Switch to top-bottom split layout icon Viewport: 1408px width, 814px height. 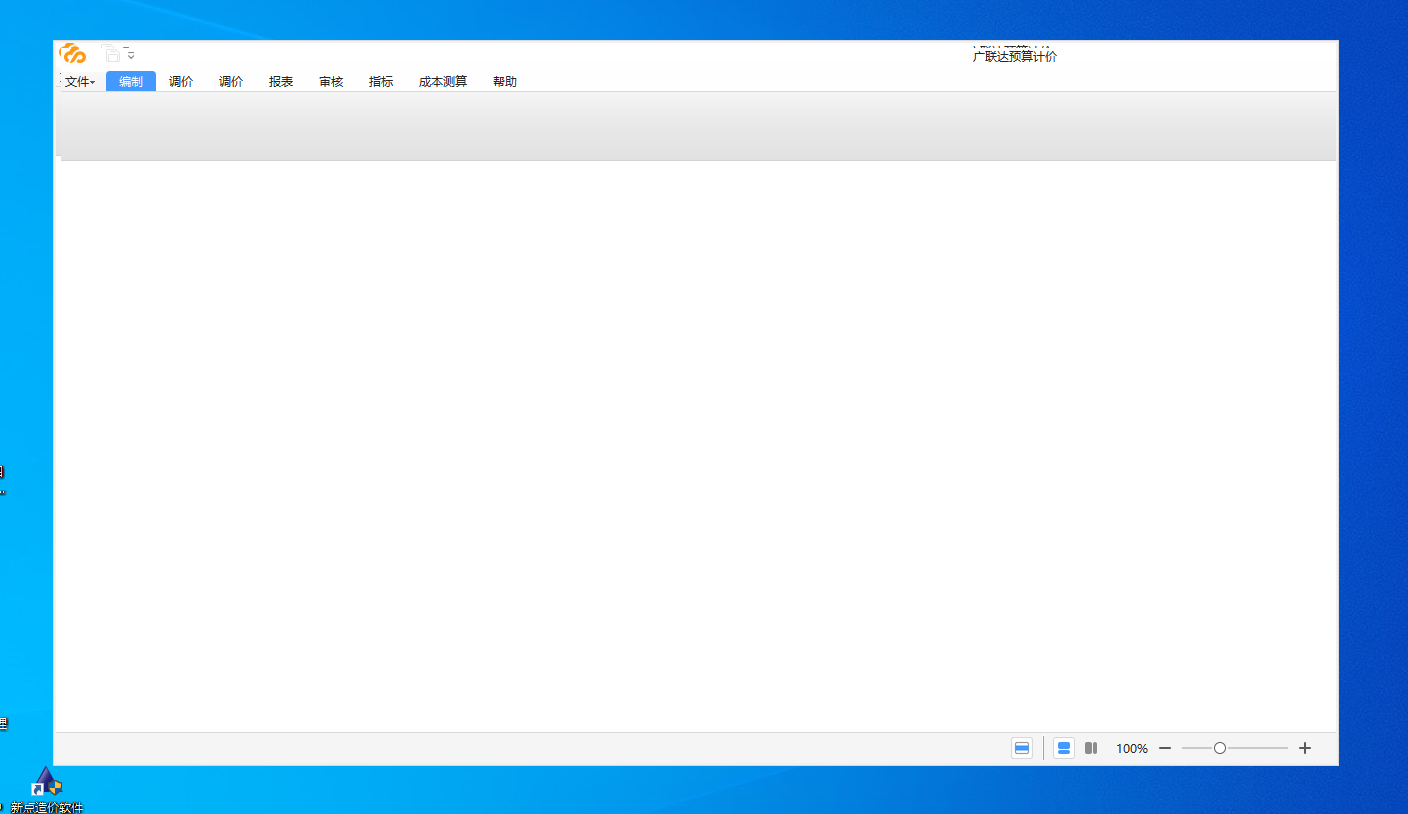tap(1064, 748)
